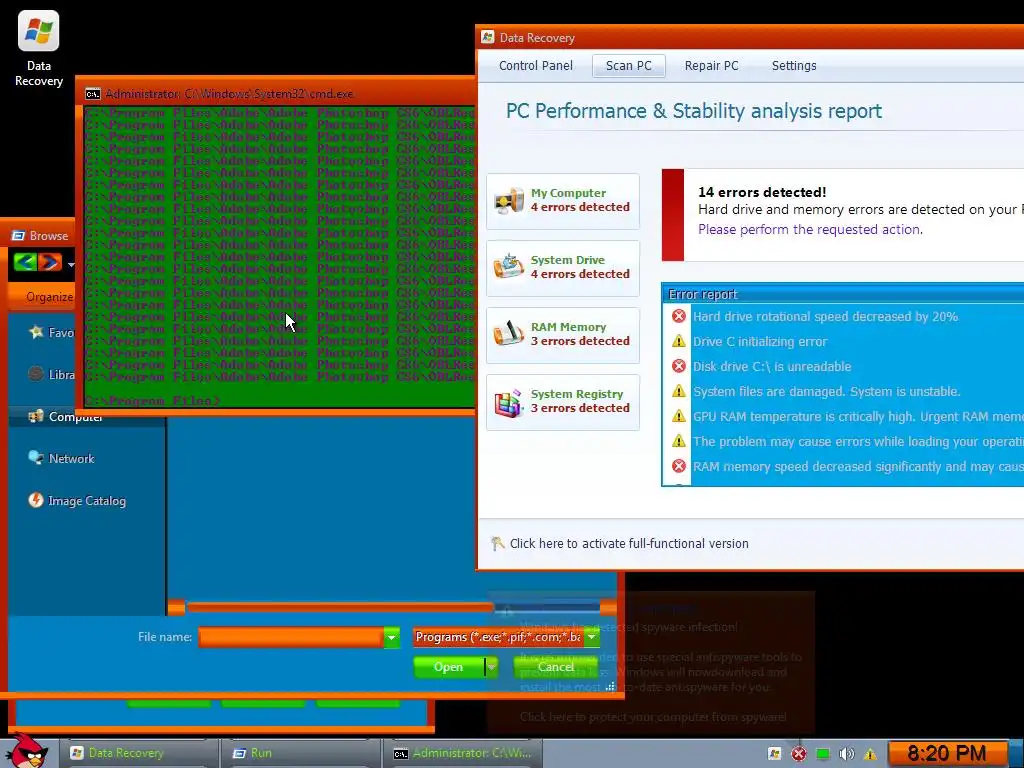Click the green battery tray icon

coord(823,754)
